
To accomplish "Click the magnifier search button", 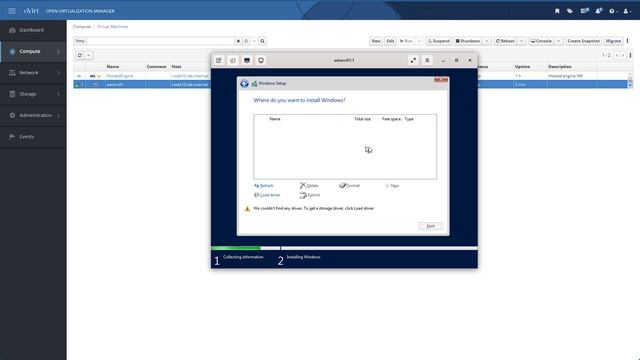I will click(x=262, y=41).
